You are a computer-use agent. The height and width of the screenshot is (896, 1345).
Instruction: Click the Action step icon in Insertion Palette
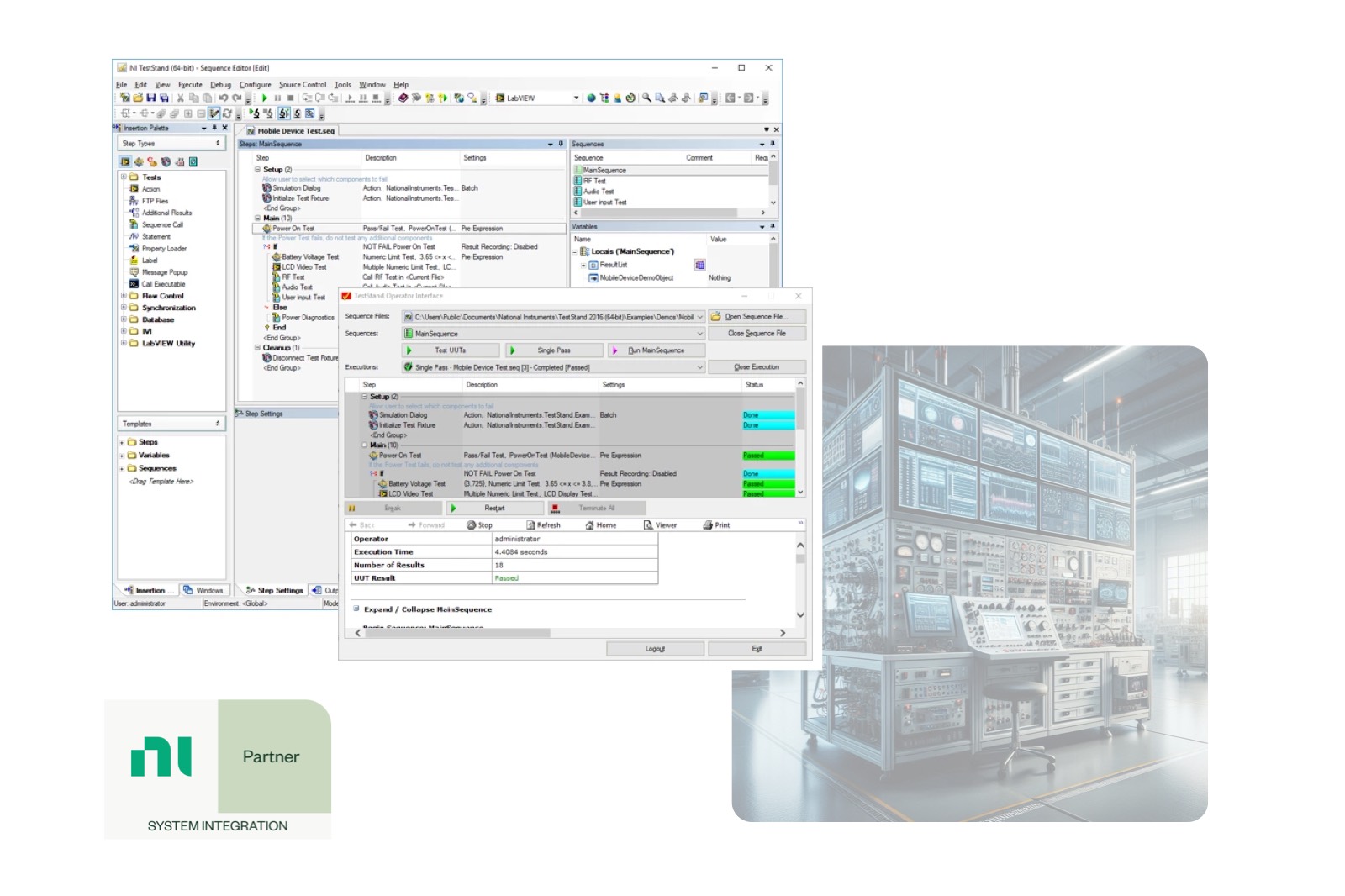point(134,188)
